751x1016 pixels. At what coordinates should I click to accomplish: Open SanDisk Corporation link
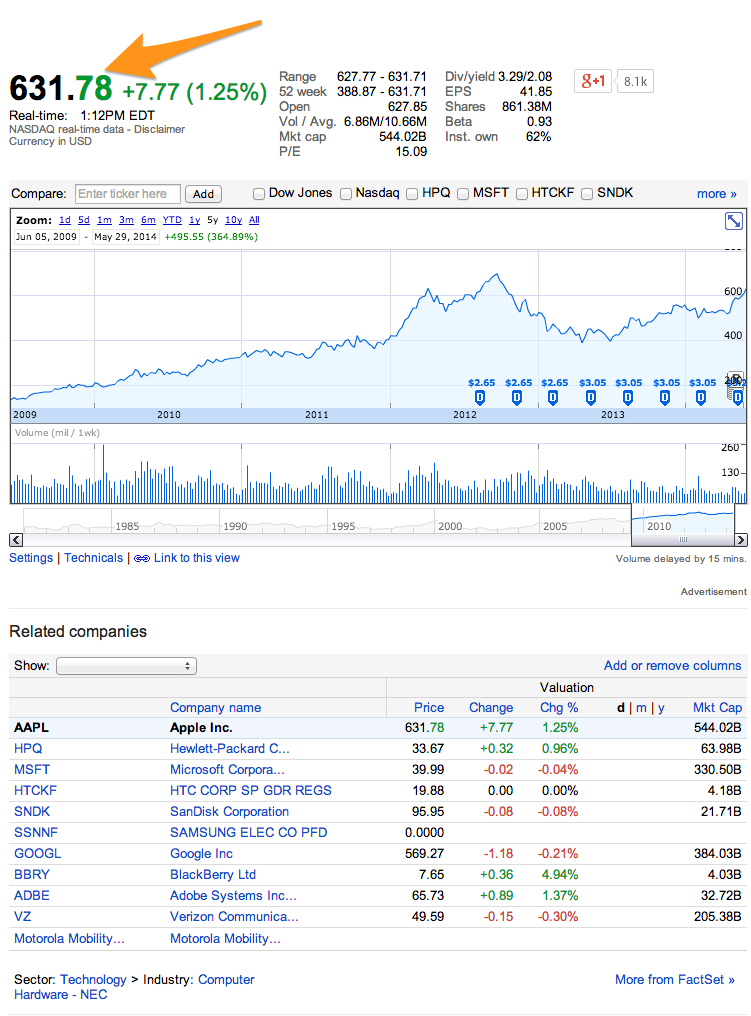tap(229, 811)
